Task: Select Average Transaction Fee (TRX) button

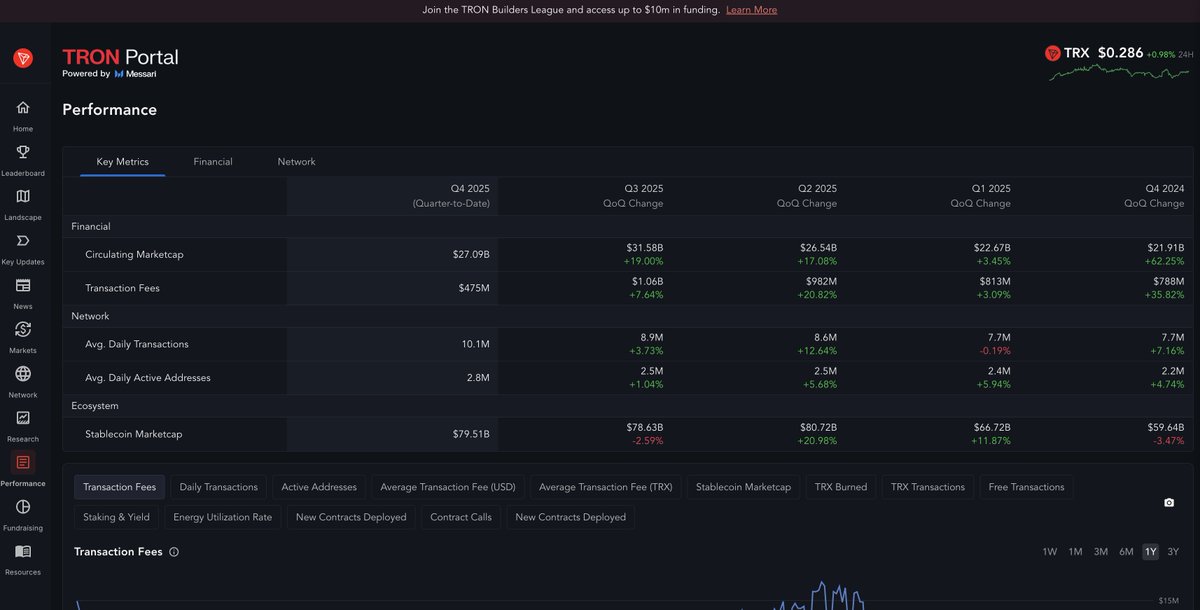Action: [x=605, y=487]
